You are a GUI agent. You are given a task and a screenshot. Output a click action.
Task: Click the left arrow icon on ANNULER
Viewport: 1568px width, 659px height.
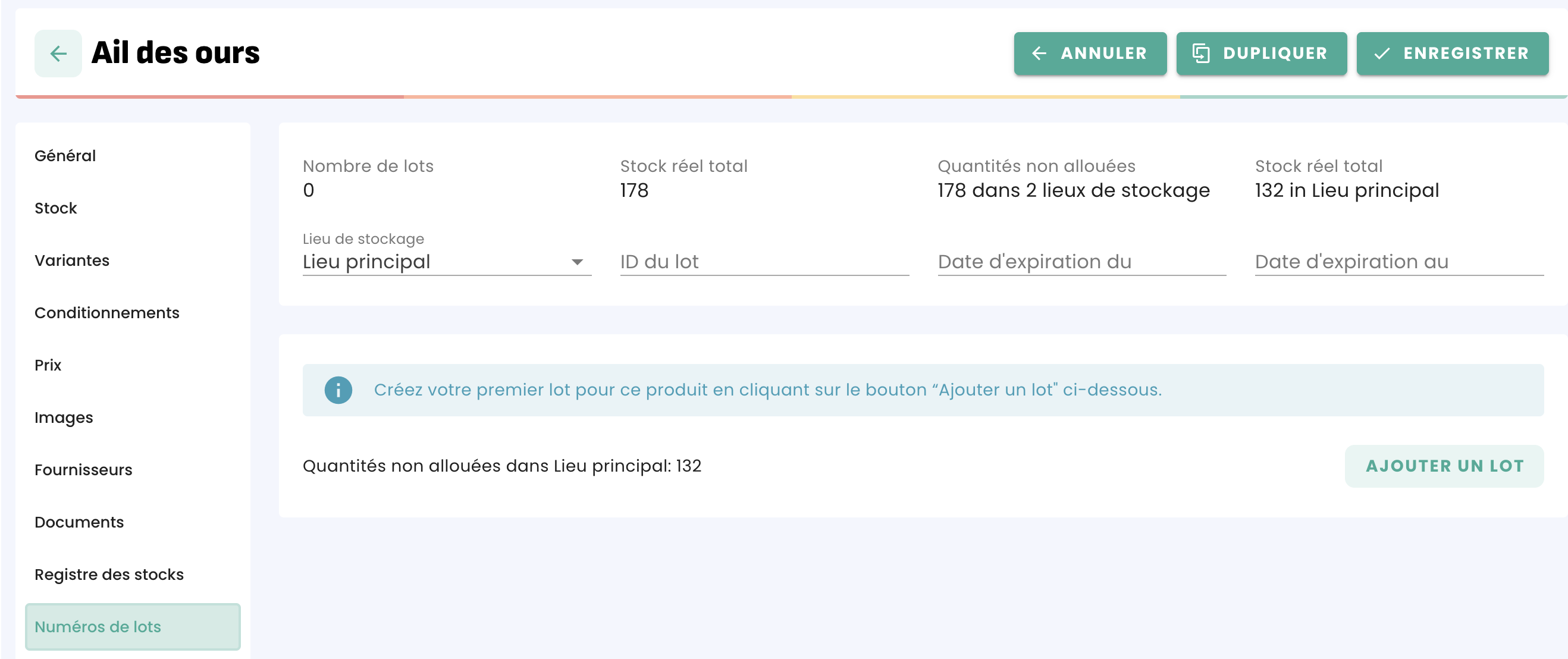click(x=1039, y=54)
